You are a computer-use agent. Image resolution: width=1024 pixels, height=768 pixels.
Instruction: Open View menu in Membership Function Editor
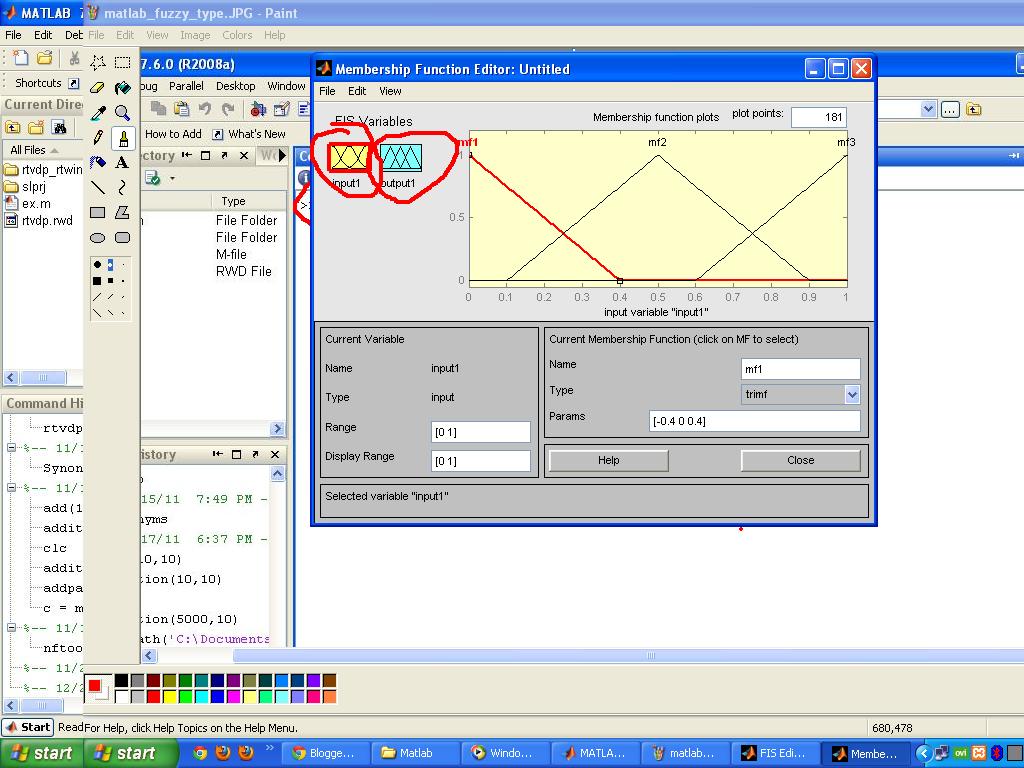(390, 91)
